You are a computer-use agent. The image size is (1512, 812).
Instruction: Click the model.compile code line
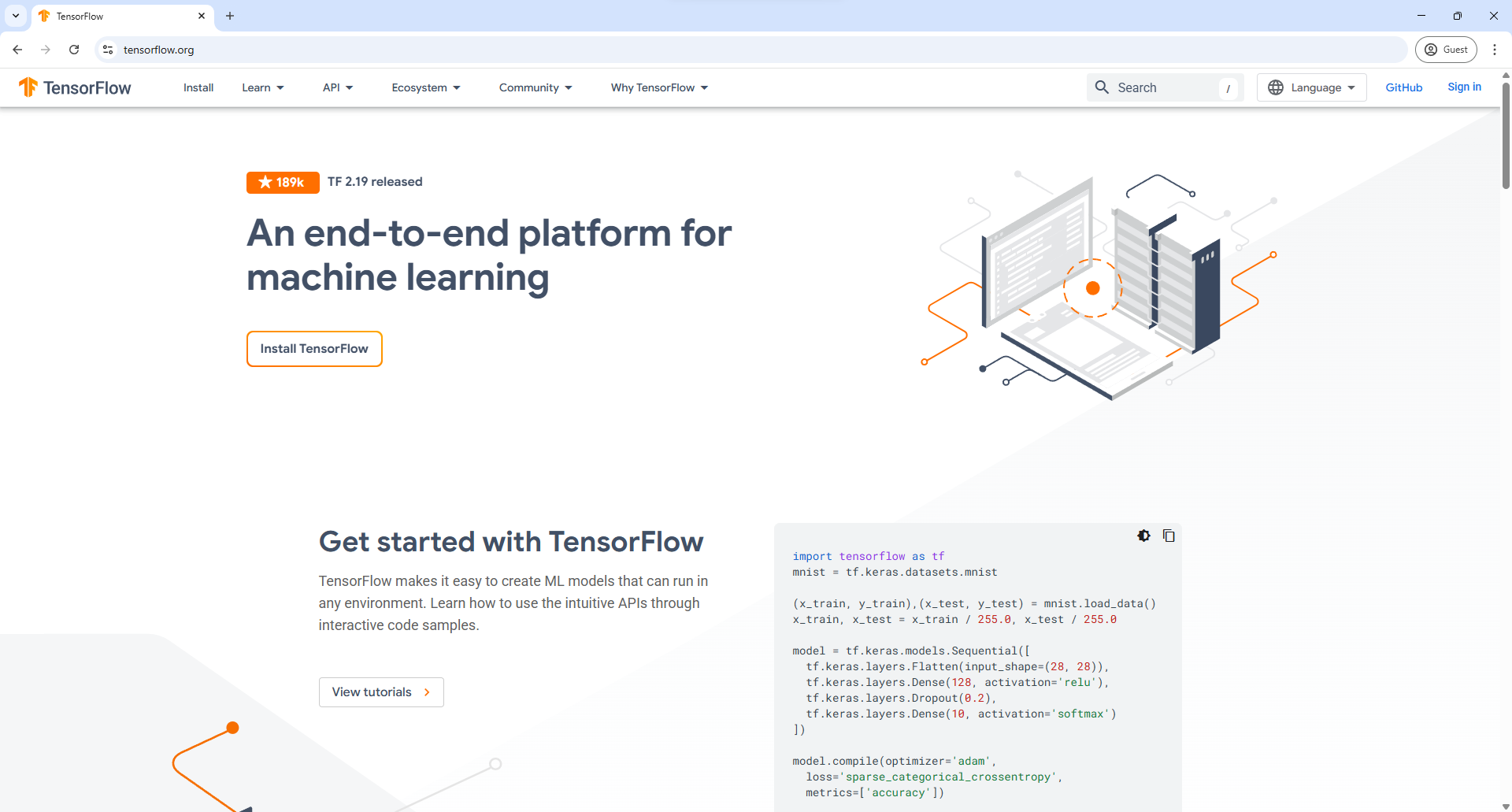click(894, 761)
